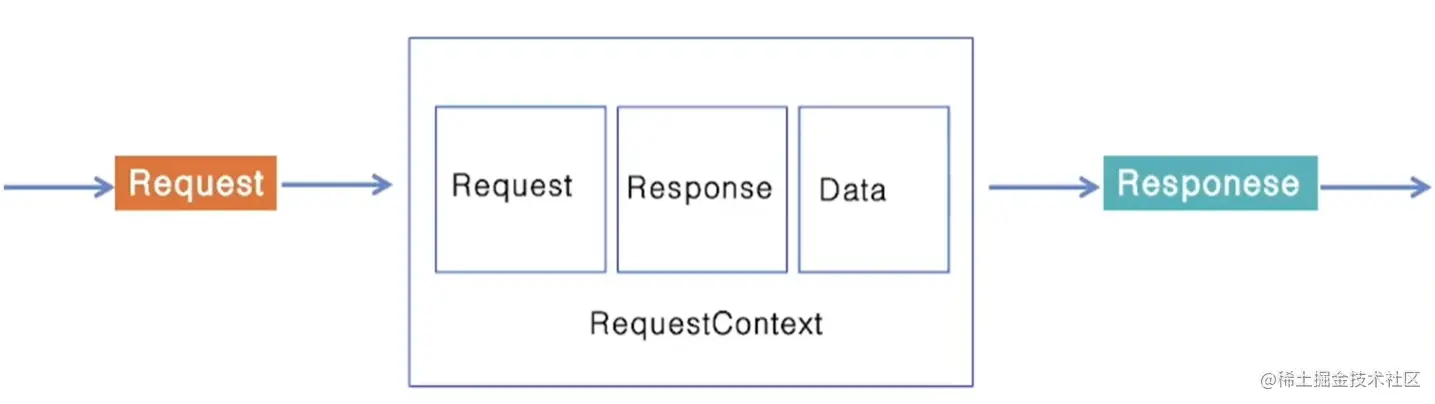Click the "Request" text inside the first inner box
The height and width of the screenshot is (404, 1435).
512,185
